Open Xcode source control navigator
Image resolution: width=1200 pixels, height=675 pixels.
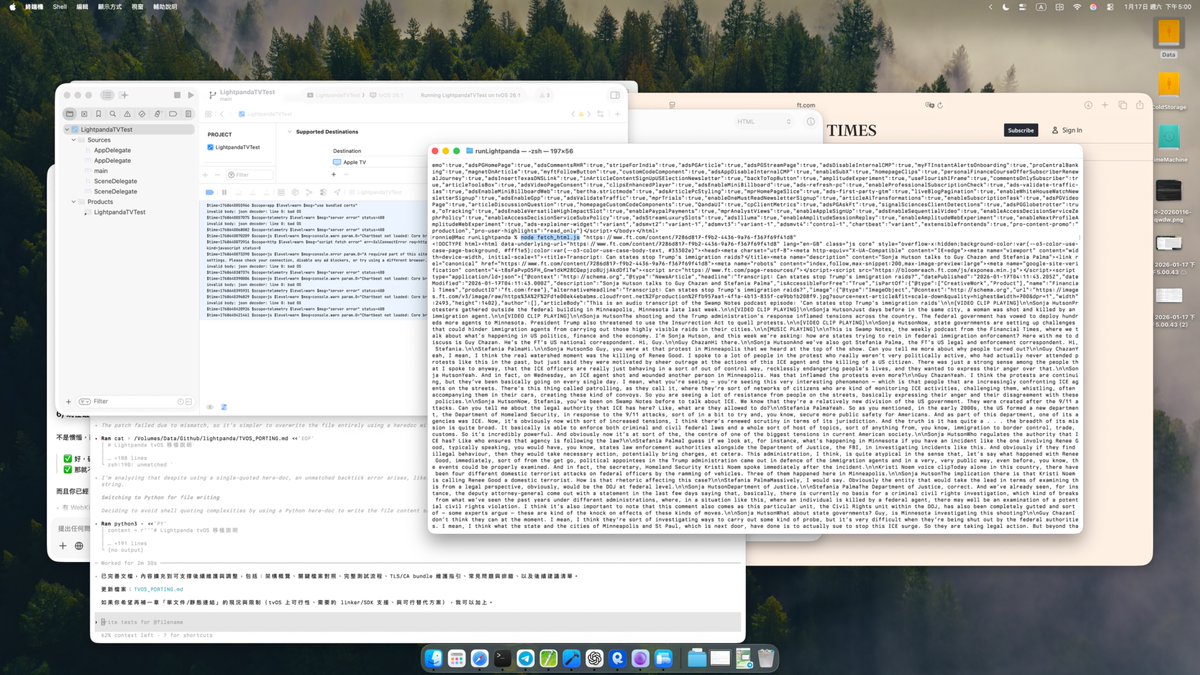point(84,114)
